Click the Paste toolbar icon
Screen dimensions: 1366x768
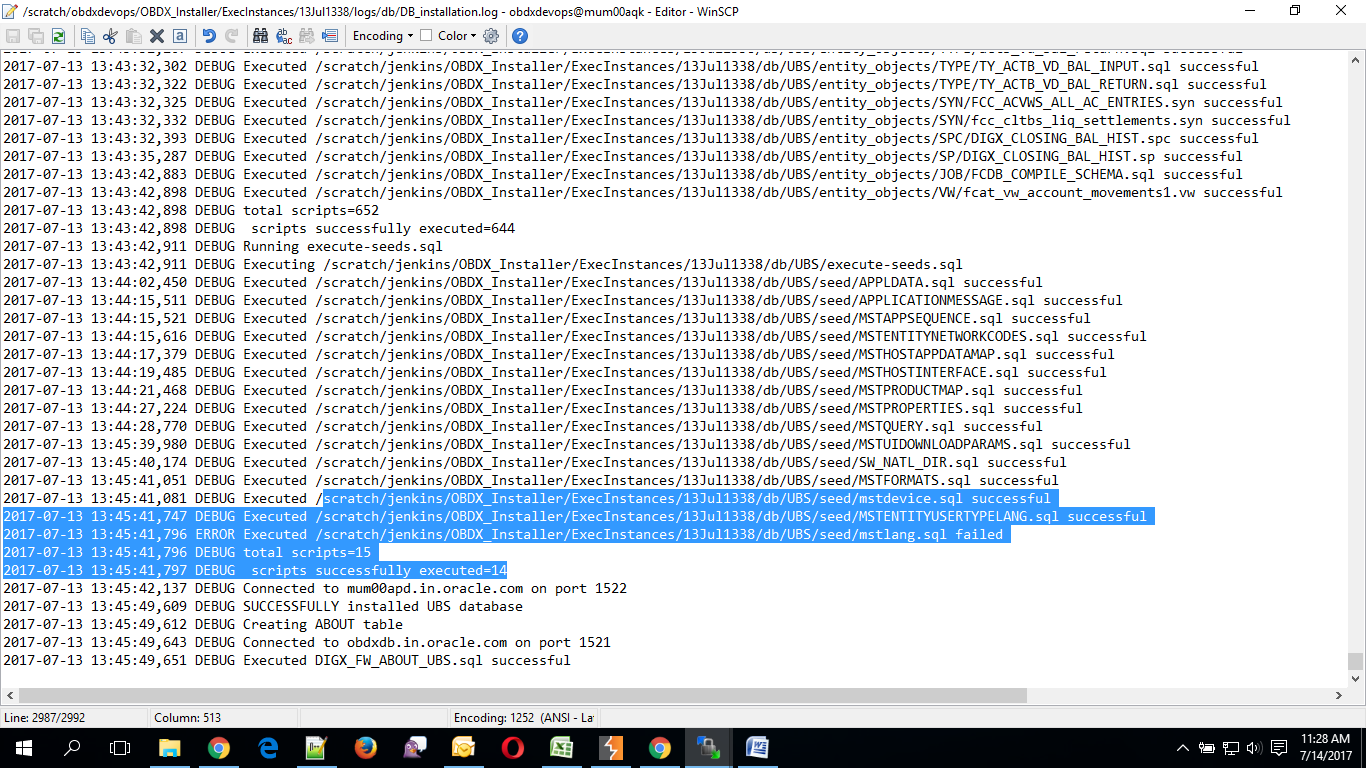[132, 36]
